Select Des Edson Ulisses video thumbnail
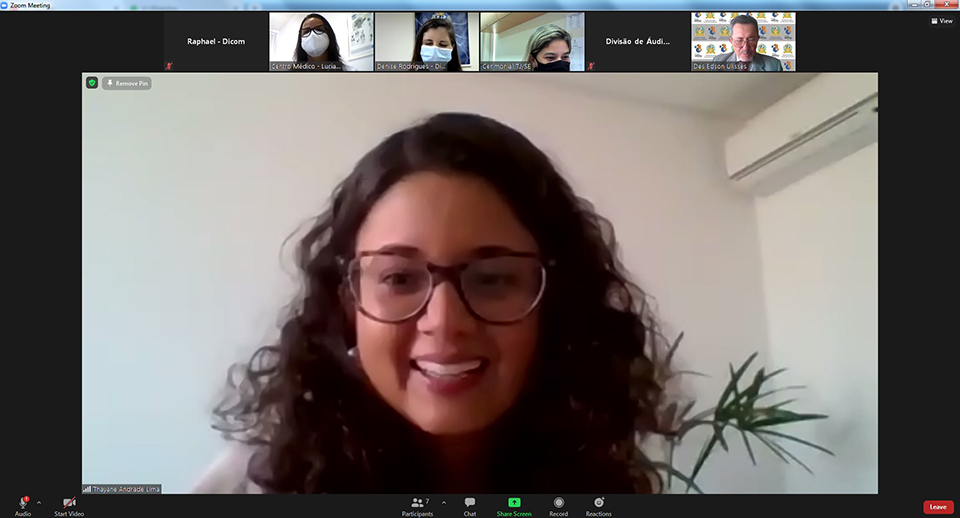Image resolution: width=960 pixels, height=518 pixels. pyautogui.click(x=743, y=42)
